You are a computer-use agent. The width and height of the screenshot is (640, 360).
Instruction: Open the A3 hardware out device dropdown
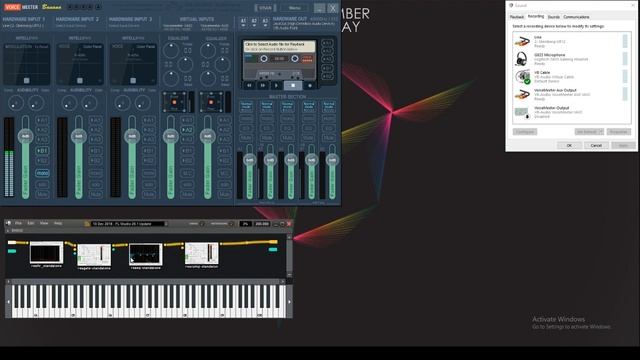click(x=265, y=22)
